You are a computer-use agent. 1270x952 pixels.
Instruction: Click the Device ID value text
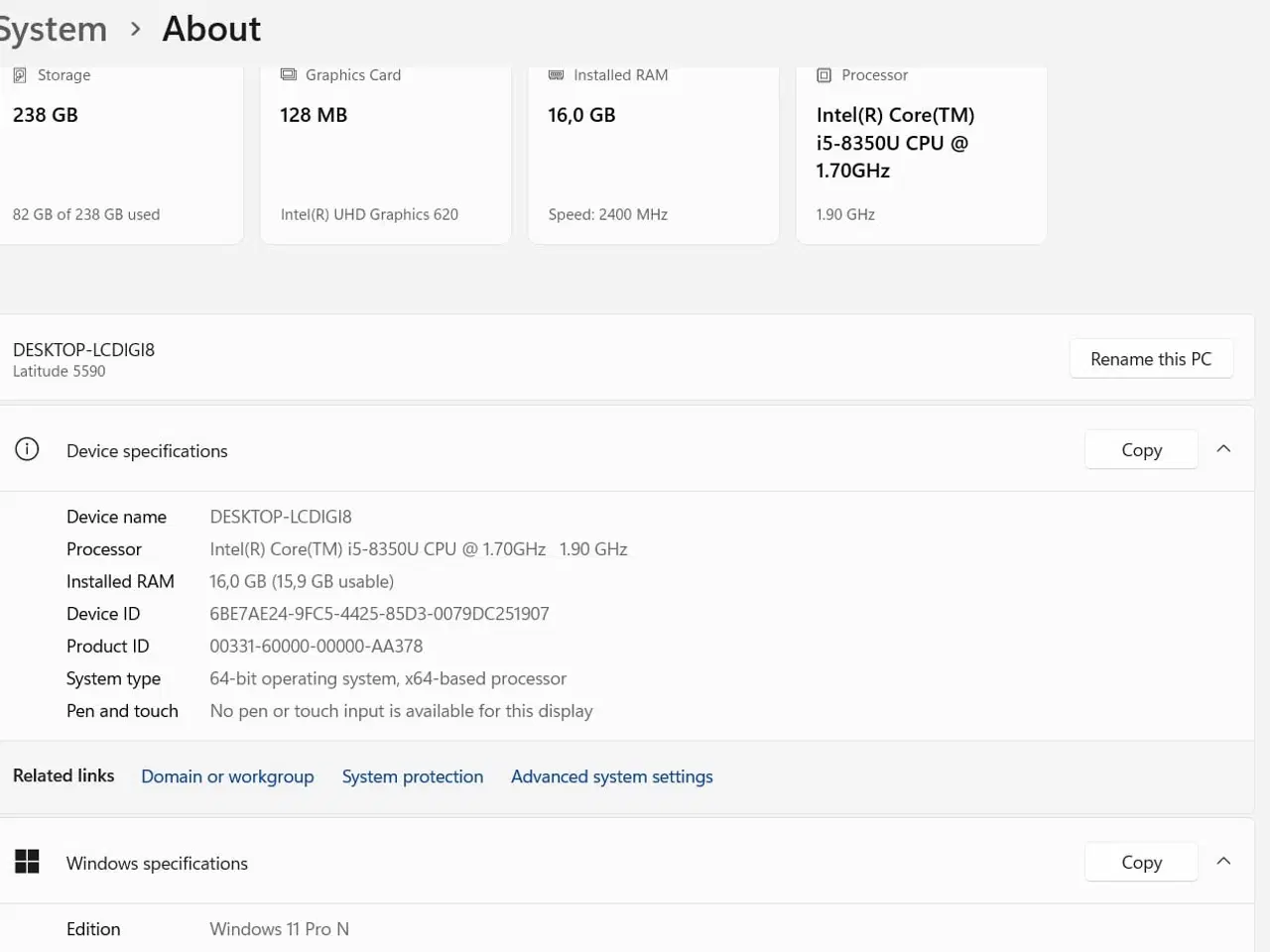click(379, 614)
